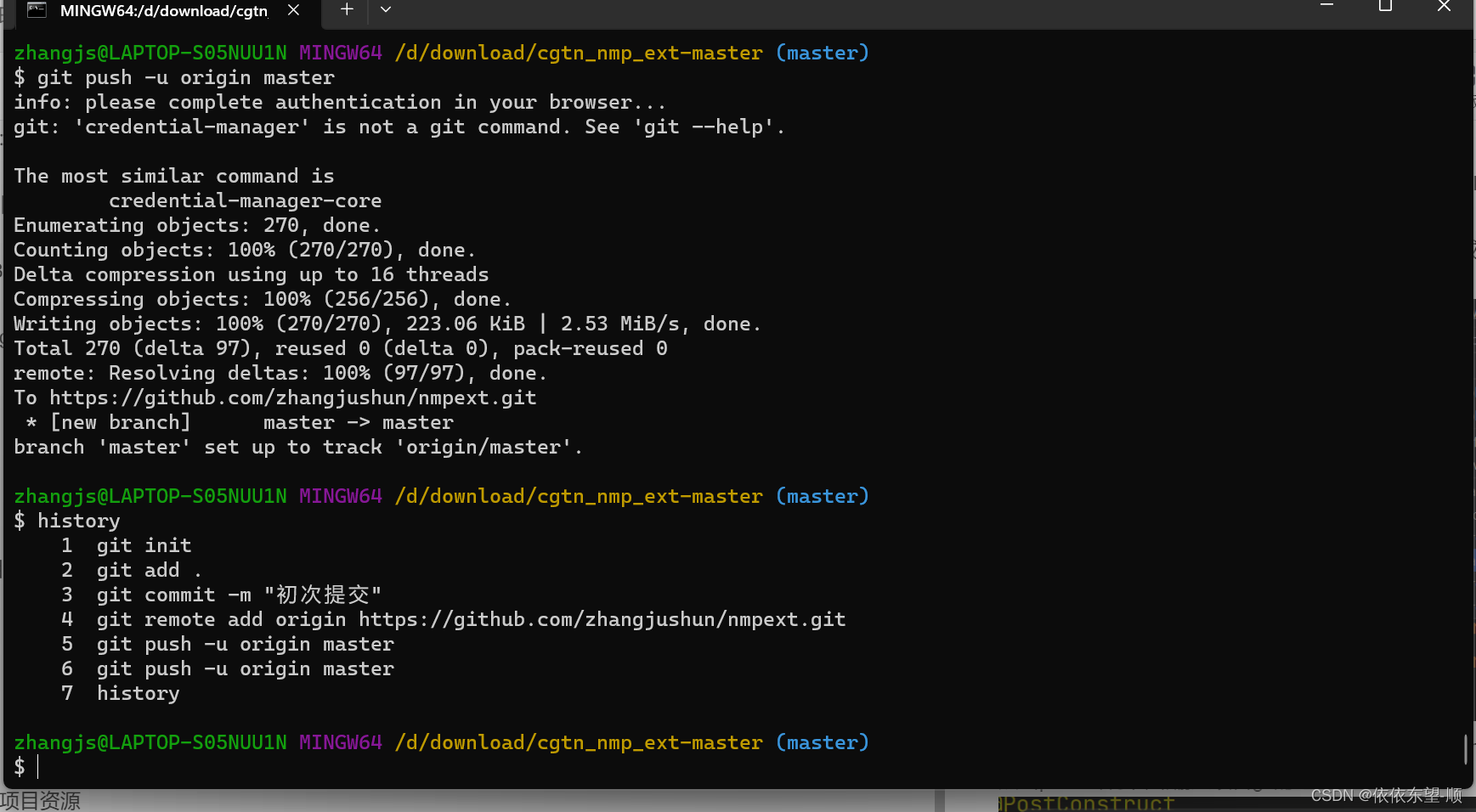The height and width of the screenshot is (812, 1476).
Task: Click "branch 'master' set up to track" line
Action: [298, 447]
